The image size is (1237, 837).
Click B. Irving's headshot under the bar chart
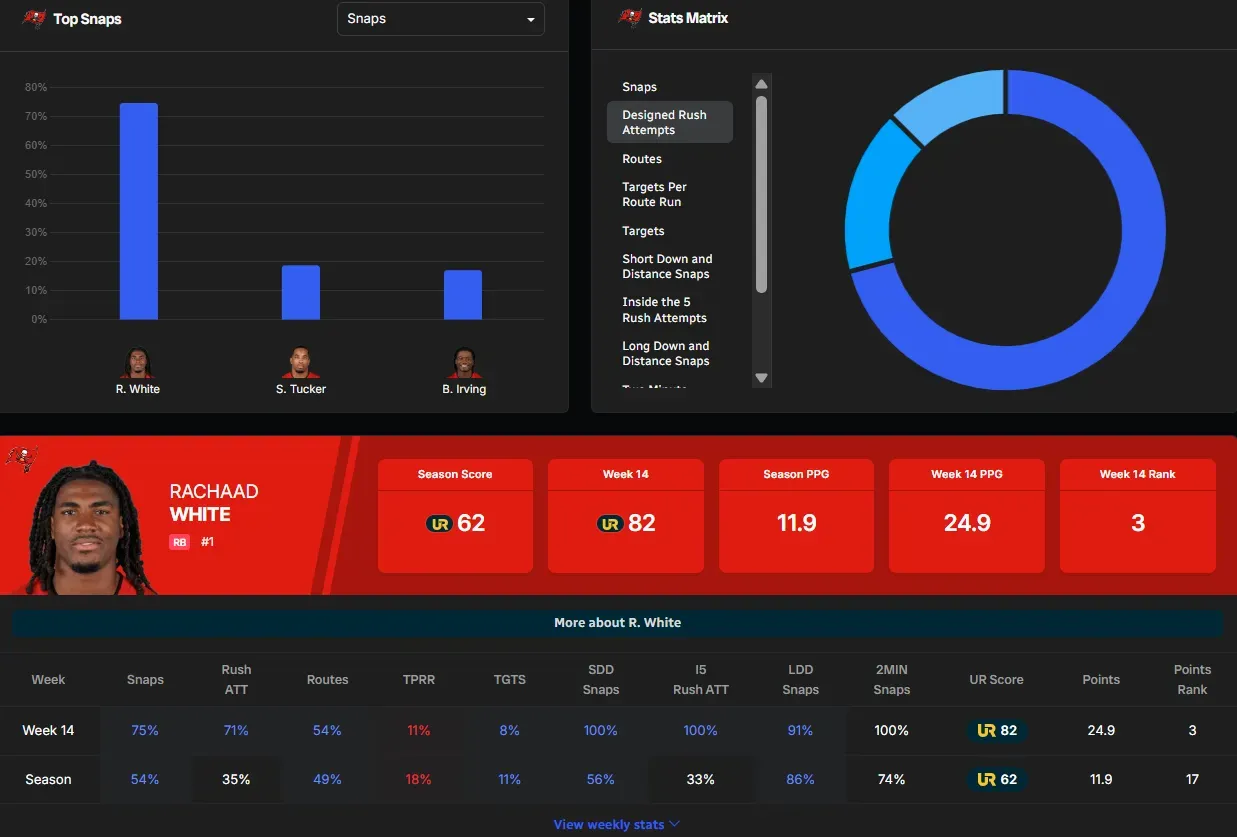(x=464, y=363)
